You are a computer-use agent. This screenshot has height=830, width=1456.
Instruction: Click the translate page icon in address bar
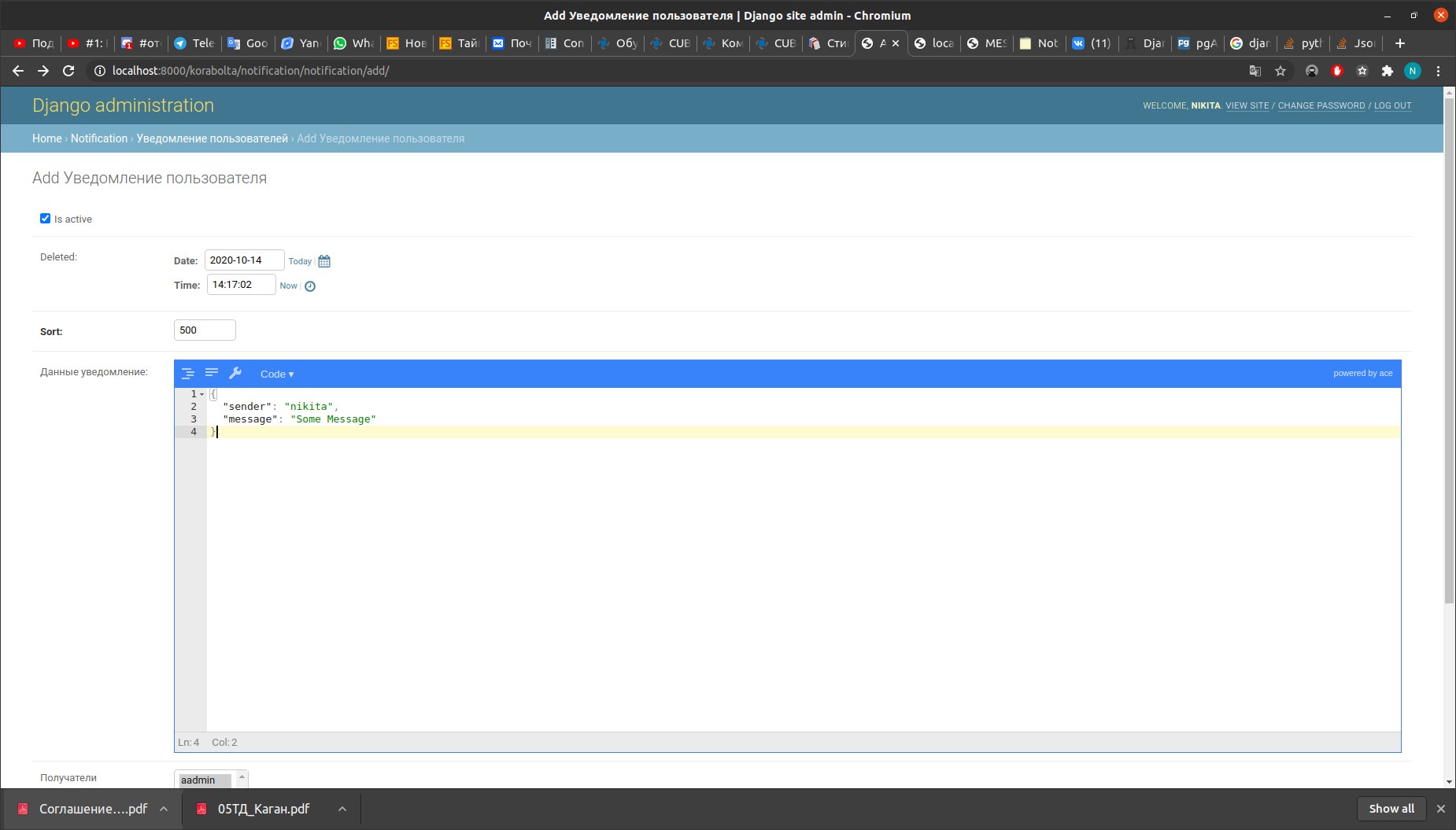(x=1255, y=71)
